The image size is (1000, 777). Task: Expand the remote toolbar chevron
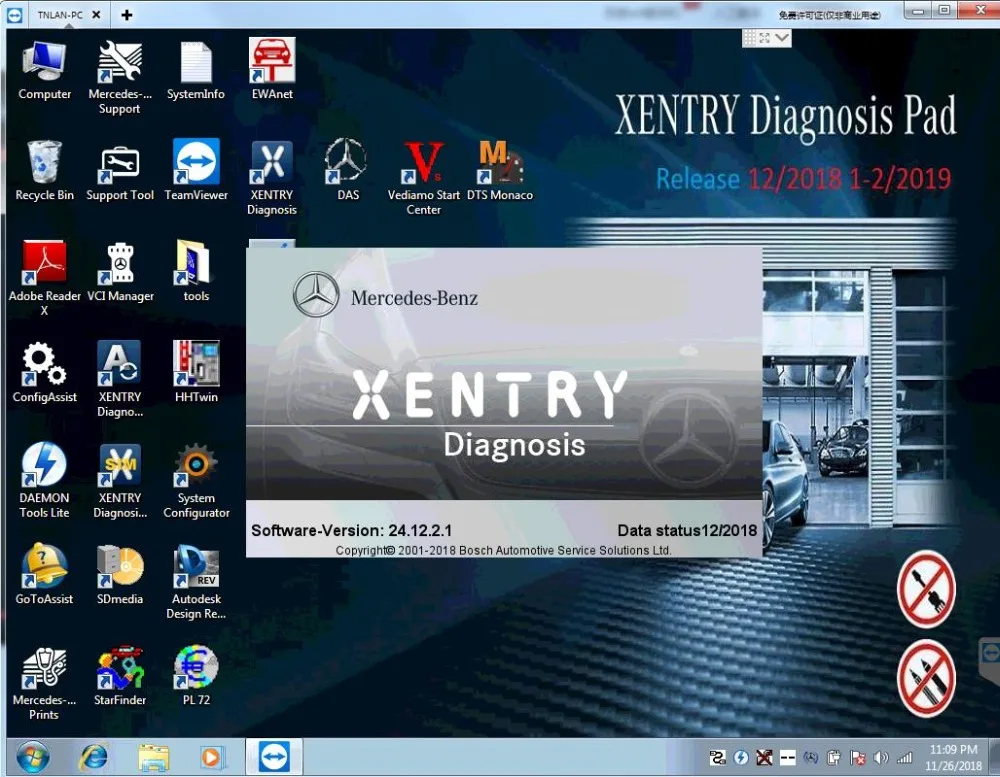(782, 38)
